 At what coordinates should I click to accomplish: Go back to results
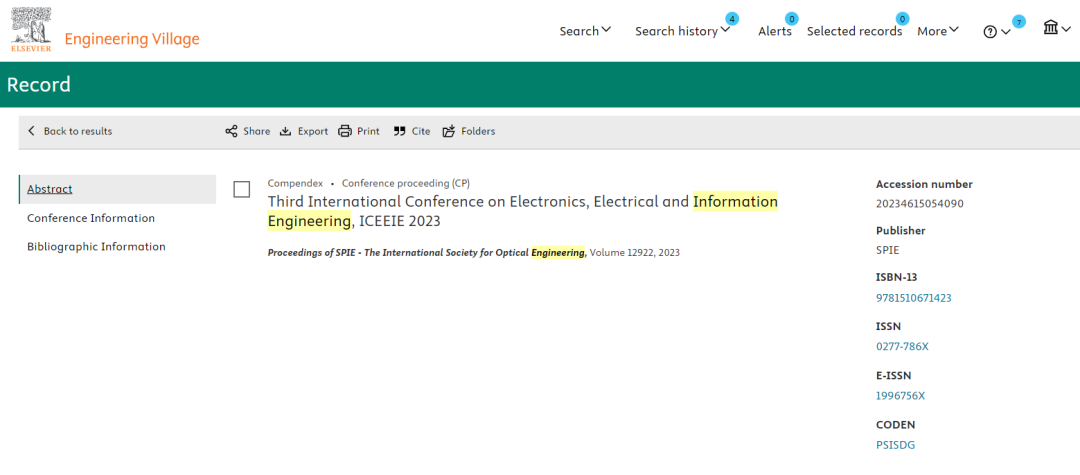(x=70, y=131)
